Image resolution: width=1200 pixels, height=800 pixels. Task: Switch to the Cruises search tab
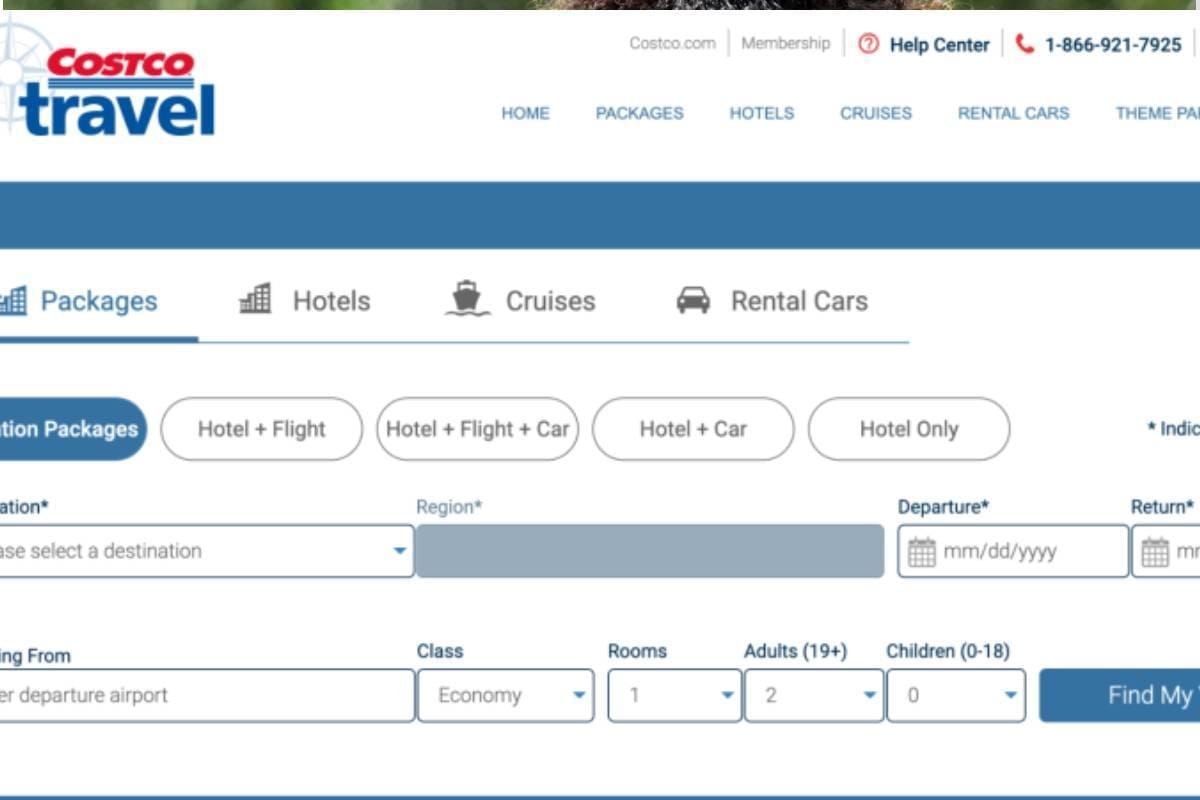(x=521, y=301)
